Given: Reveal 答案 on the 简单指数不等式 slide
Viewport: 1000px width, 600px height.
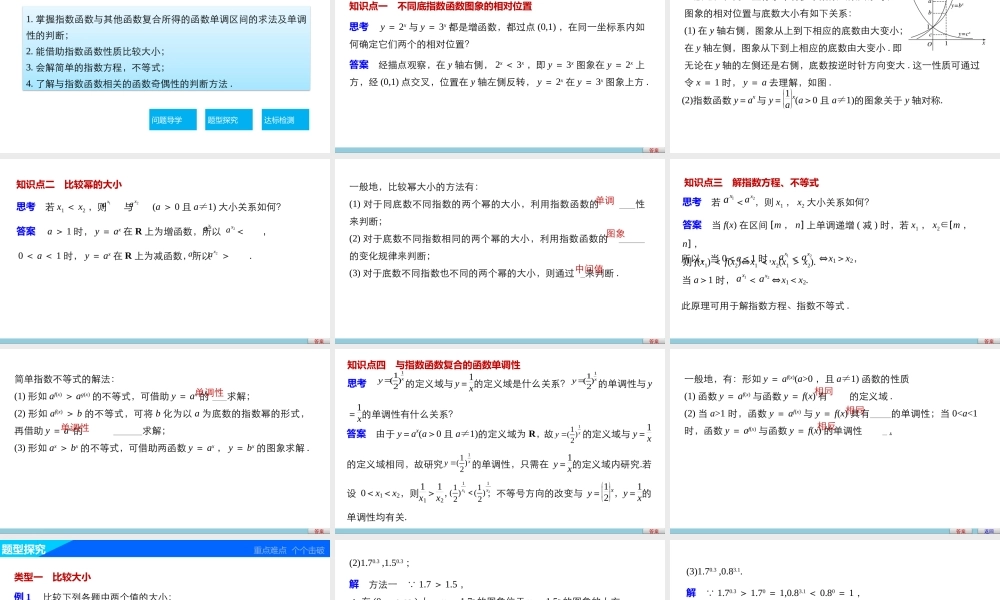Looking at the screenshot, I should 317,531.
